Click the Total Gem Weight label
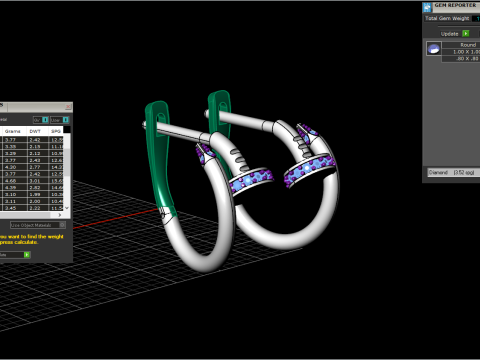 (x=447, y=18)
